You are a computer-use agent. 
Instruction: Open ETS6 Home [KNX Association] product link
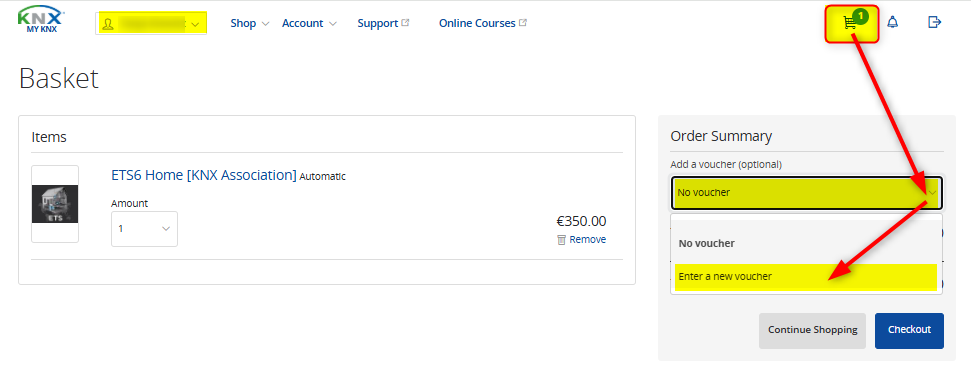[x=204, y=175]
